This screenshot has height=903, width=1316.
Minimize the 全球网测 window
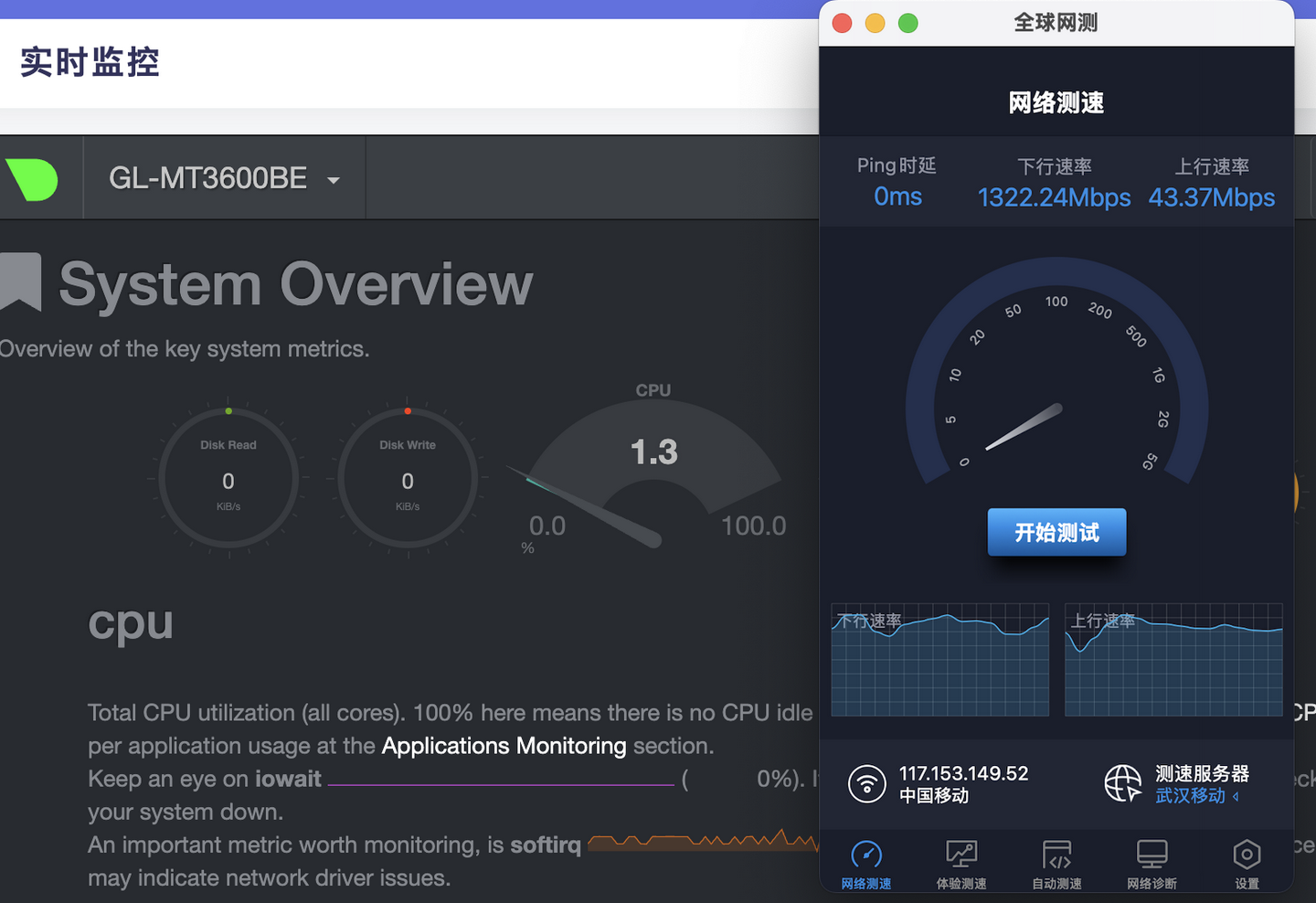(876, 23)
